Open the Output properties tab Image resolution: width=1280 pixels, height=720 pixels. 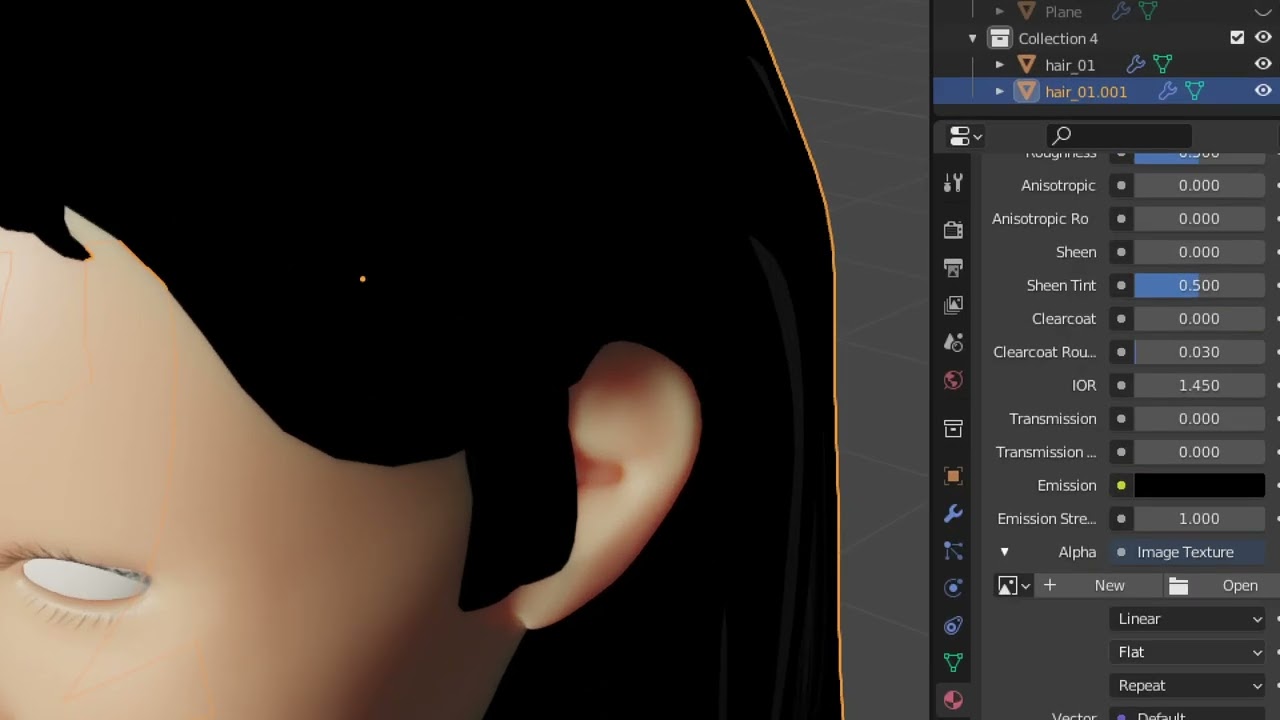point(953,267)
